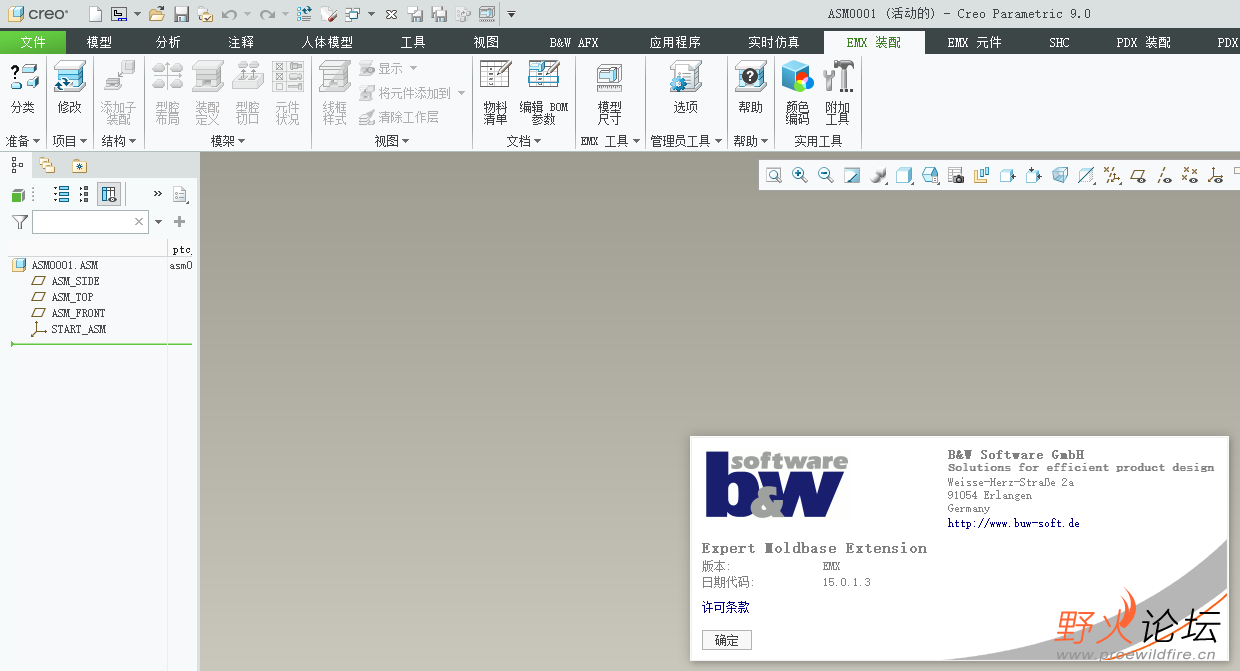
Task: Open a file with the folder icon
Action: click(x=157, y=14)
